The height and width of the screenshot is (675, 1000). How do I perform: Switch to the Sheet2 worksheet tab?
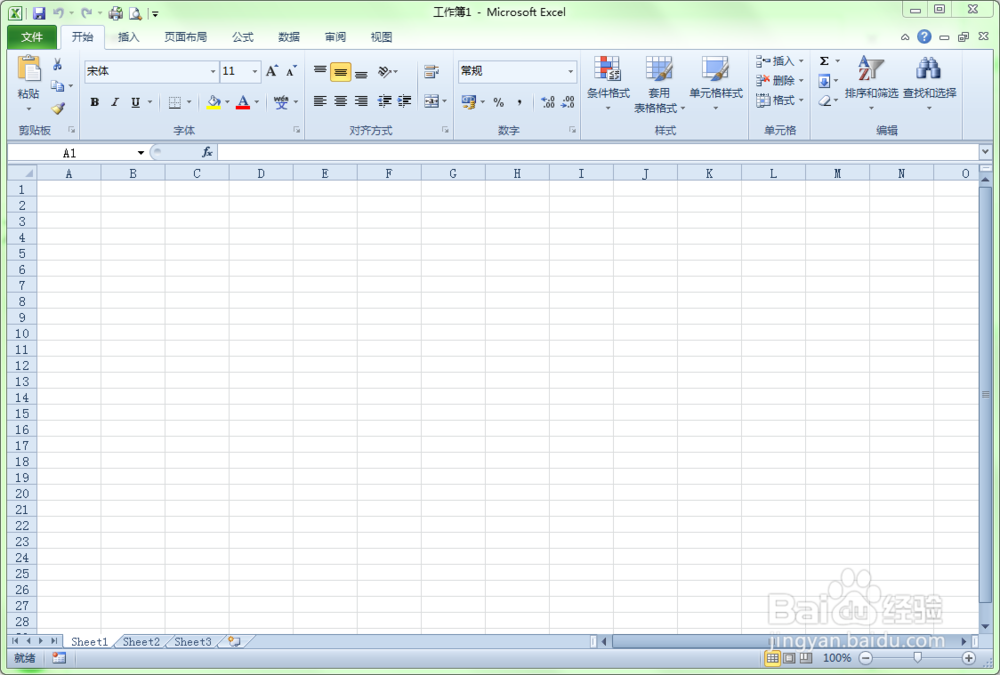point(141,642)
